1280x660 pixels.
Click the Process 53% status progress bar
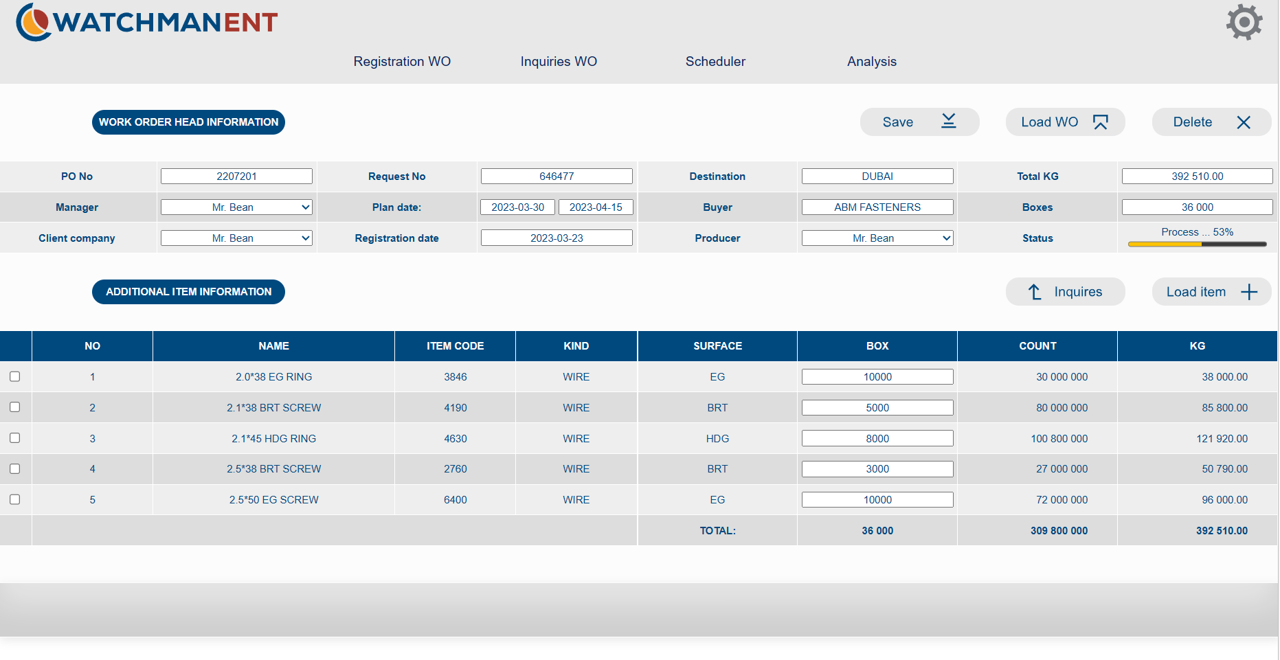[1197, 243]
